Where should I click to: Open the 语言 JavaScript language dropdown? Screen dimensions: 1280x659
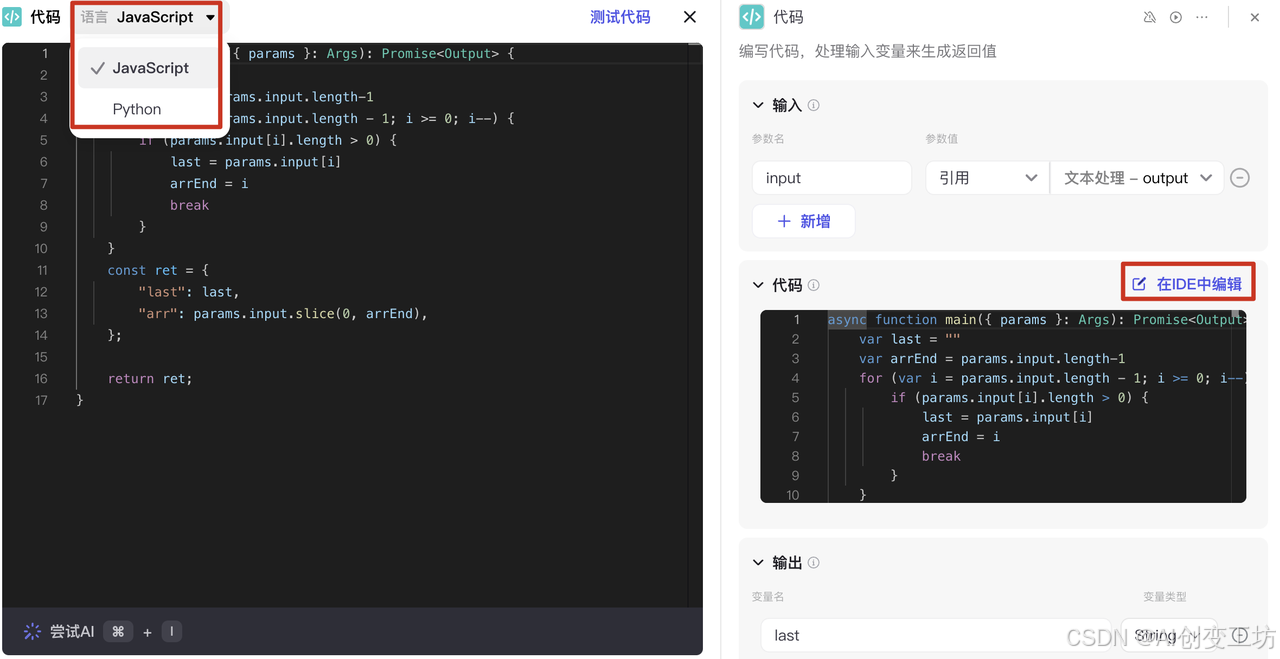click(149, 17)
